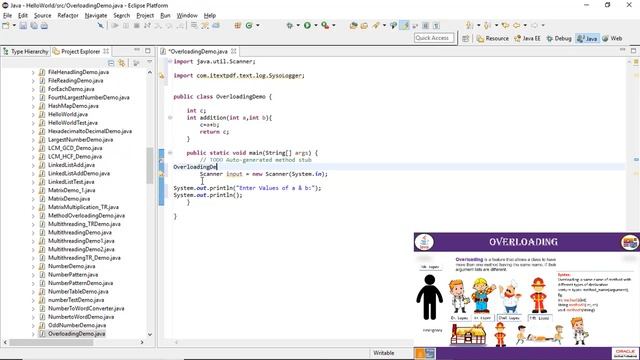Click the Quick Access search field
This screenshot has height=360, width=640.
(433, 38)
